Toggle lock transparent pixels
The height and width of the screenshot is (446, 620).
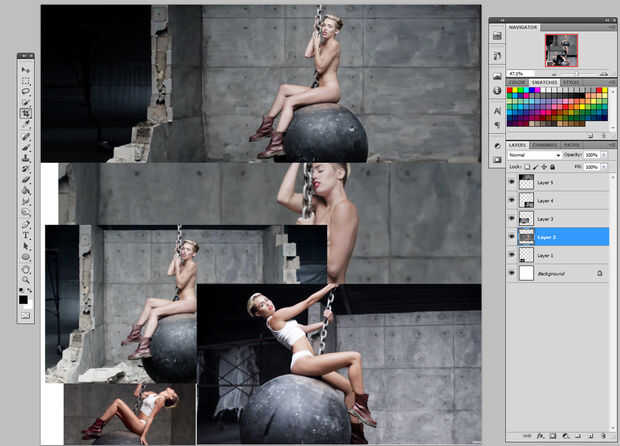coord(527,167)
